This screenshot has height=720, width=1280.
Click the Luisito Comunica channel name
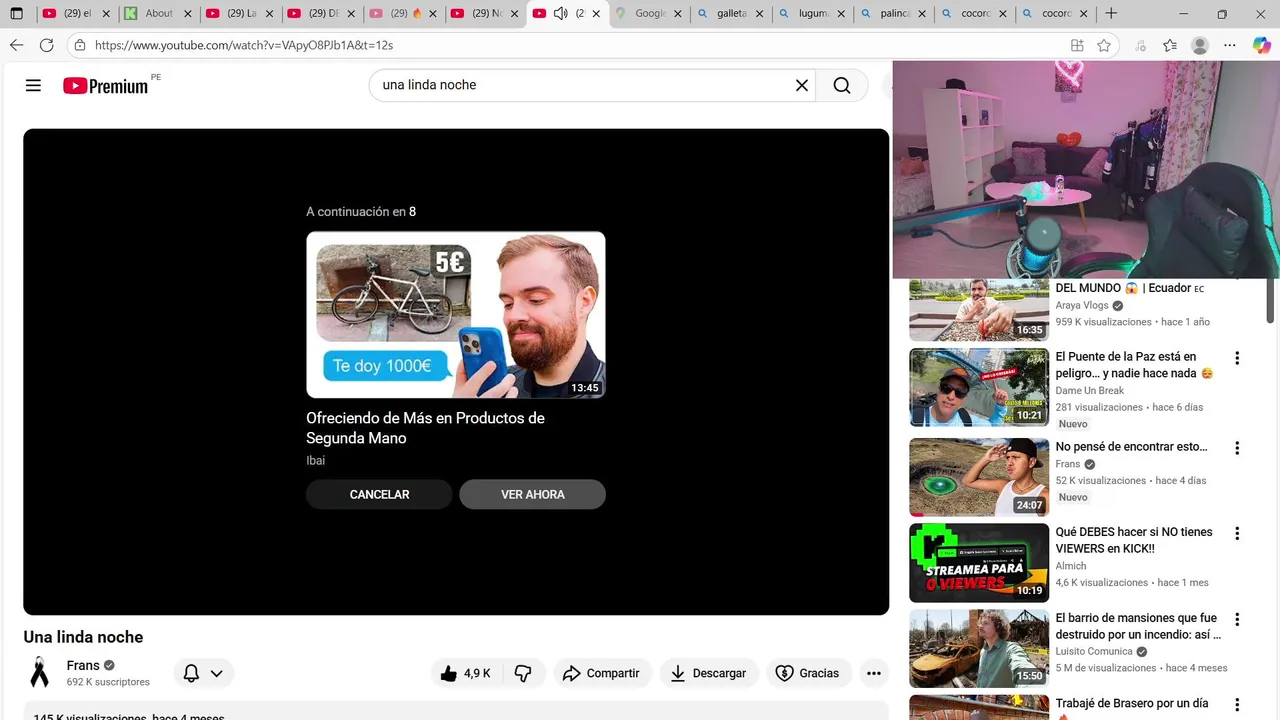click(x=1094, y=652)
